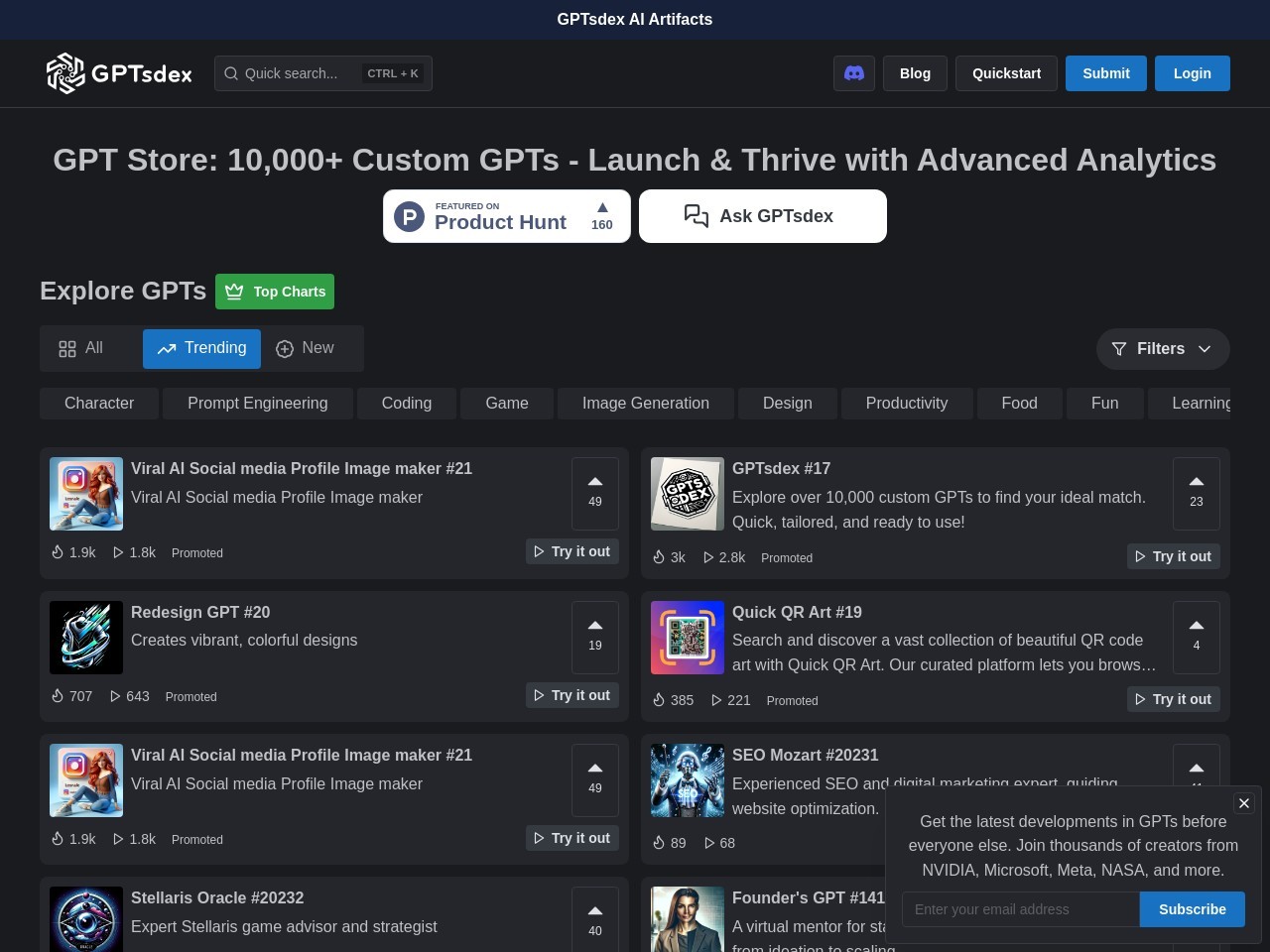Click the Quick QR Art thumbnail
The height and width of the screenshot is (952, 1270).
688,638
